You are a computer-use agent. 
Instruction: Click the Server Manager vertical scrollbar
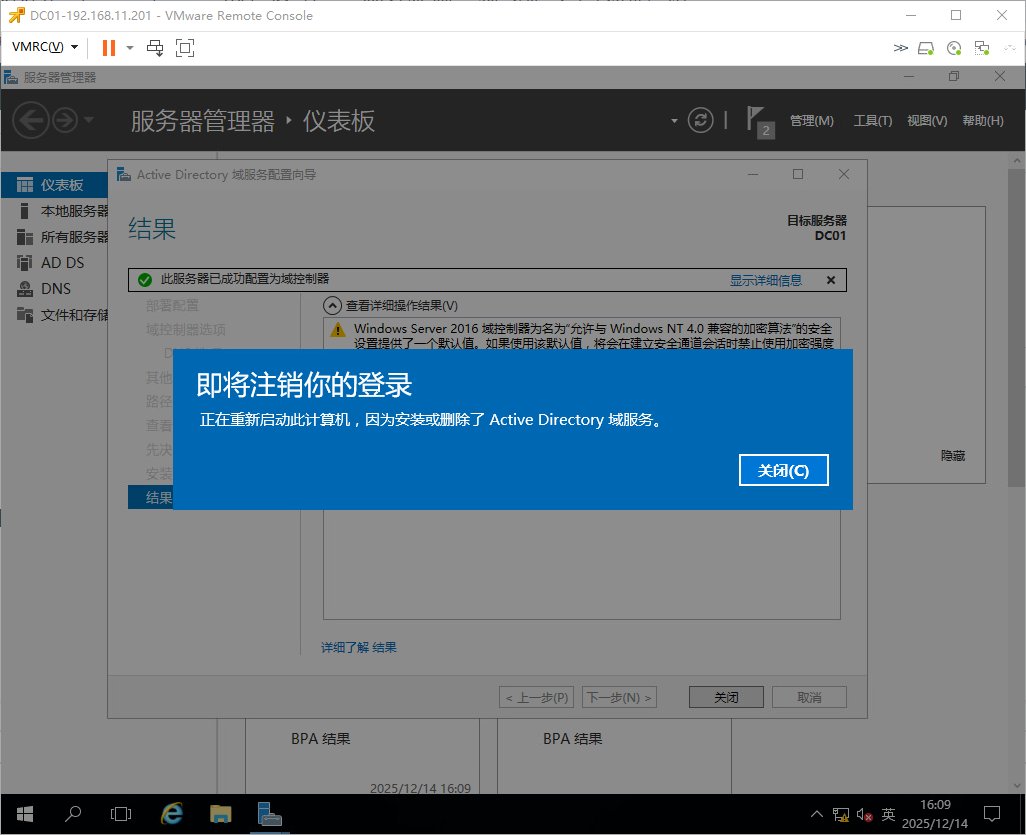(1016, 327)
